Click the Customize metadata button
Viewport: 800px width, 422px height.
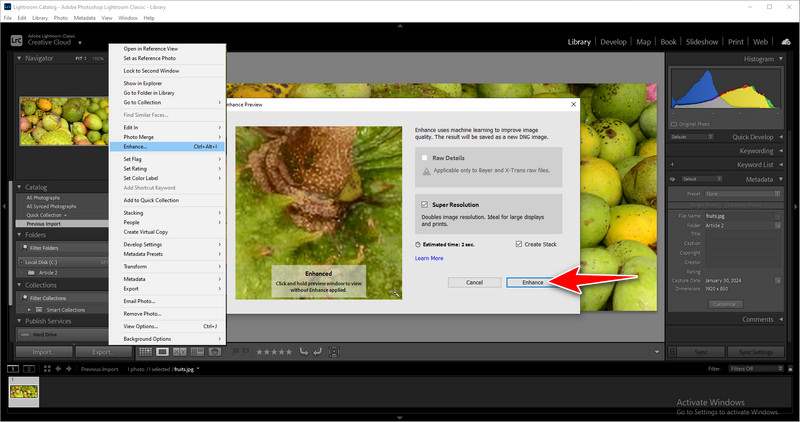(724, 304)
